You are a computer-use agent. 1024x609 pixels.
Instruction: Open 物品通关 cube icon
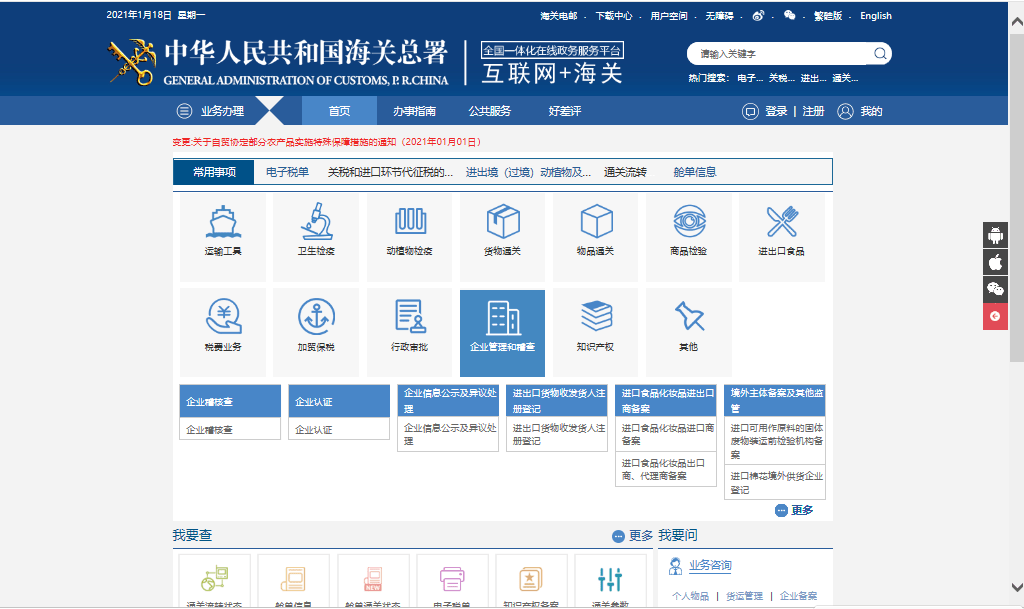(596, 222)
